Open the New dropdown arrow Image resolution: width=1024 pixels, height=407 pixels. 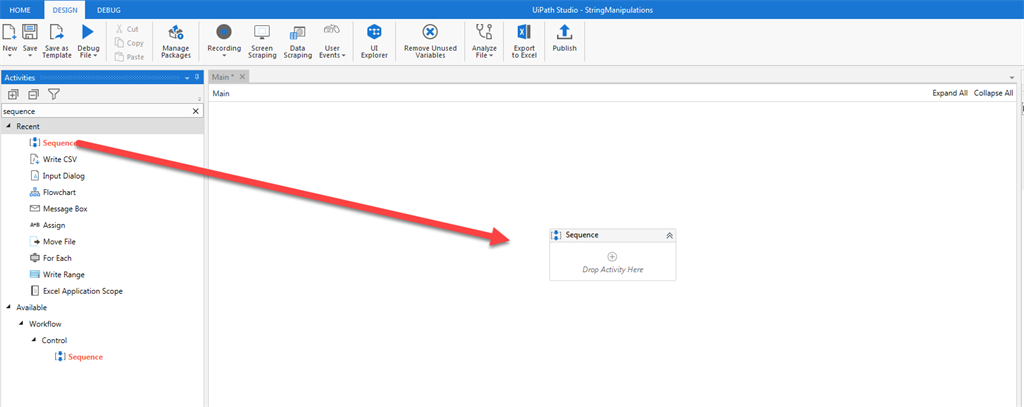click(9, 56)
